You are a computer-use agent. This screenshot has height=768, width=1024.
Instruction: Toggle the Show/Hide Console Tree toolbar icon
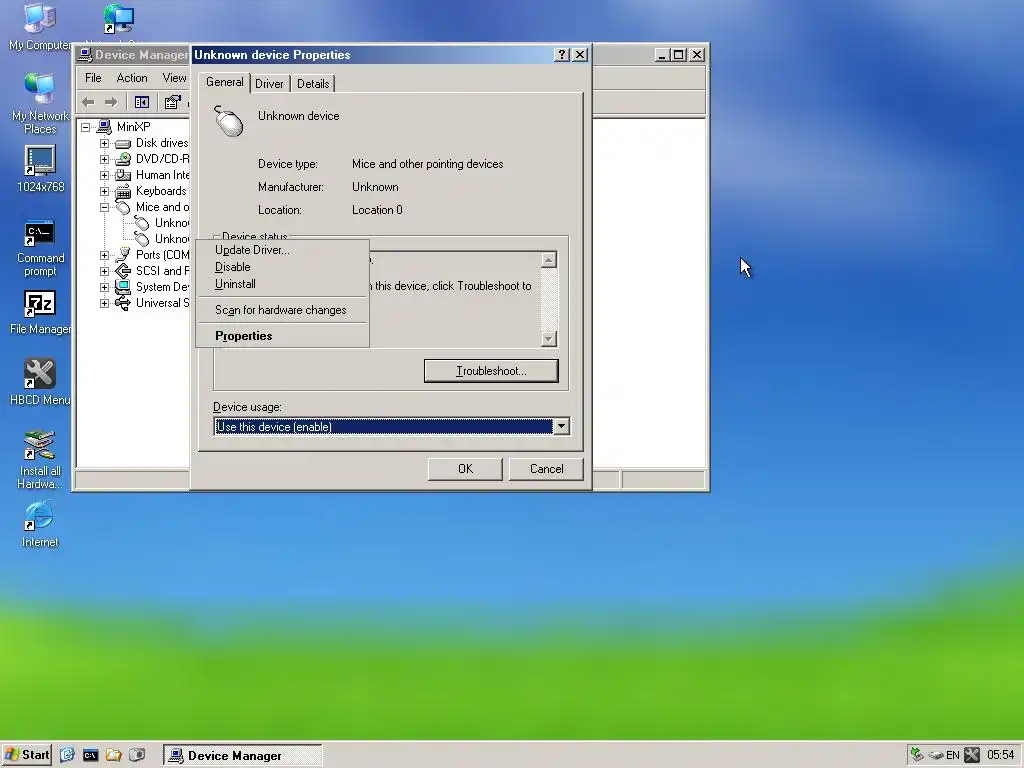click(141, 102)
